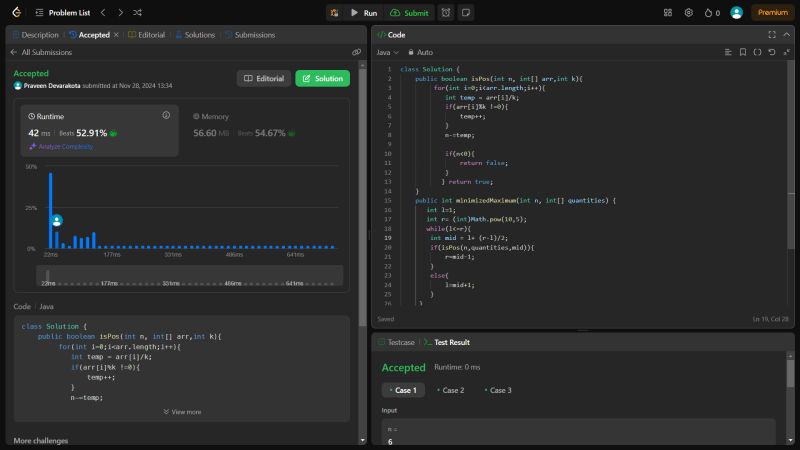Format code using the braces icon
Viewport: 800px width, 450px height.
point(757,52)
